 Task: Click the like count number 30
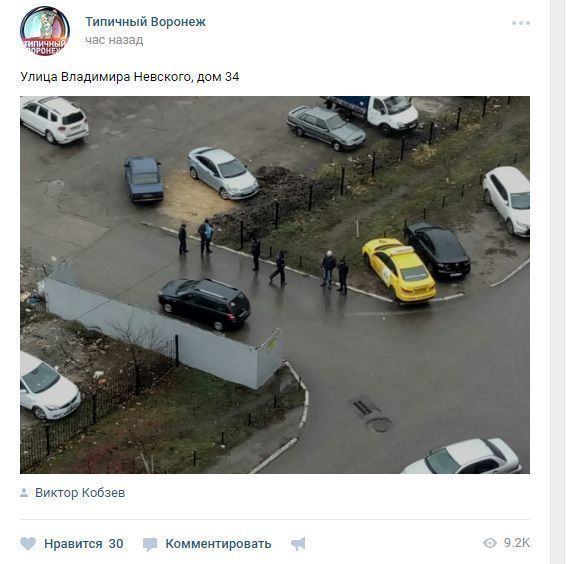click(116, 544)
